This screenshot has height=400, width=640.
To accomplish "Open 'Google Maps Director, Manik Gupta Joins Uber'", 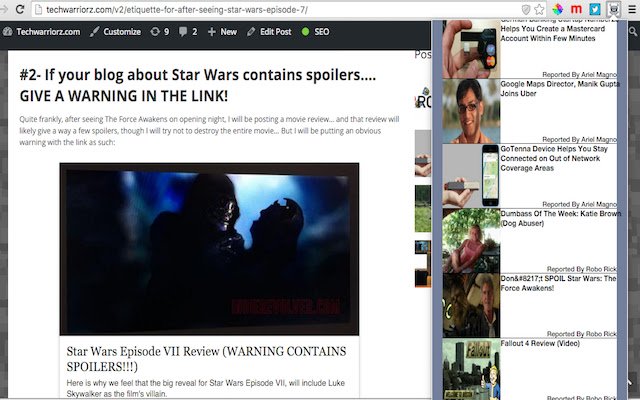I will point(560,89).
